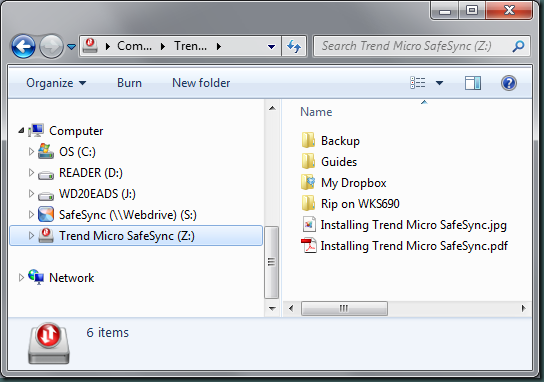
Task: Click SafeSync drive icon in details pane
Action: click(x=49, y=343)
